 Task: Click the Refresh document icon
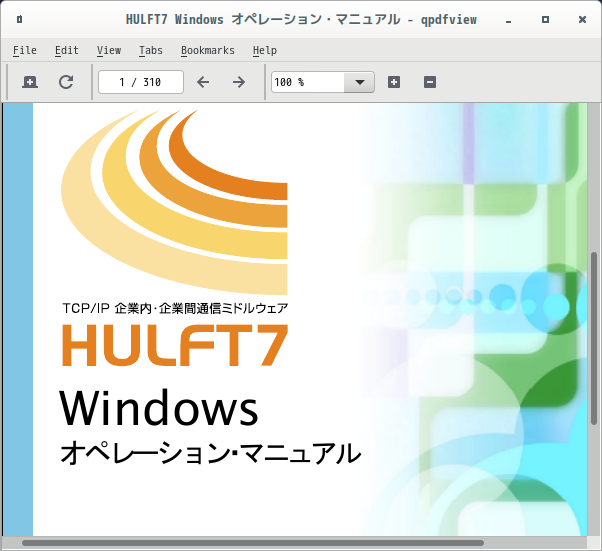tap(66, 82)
